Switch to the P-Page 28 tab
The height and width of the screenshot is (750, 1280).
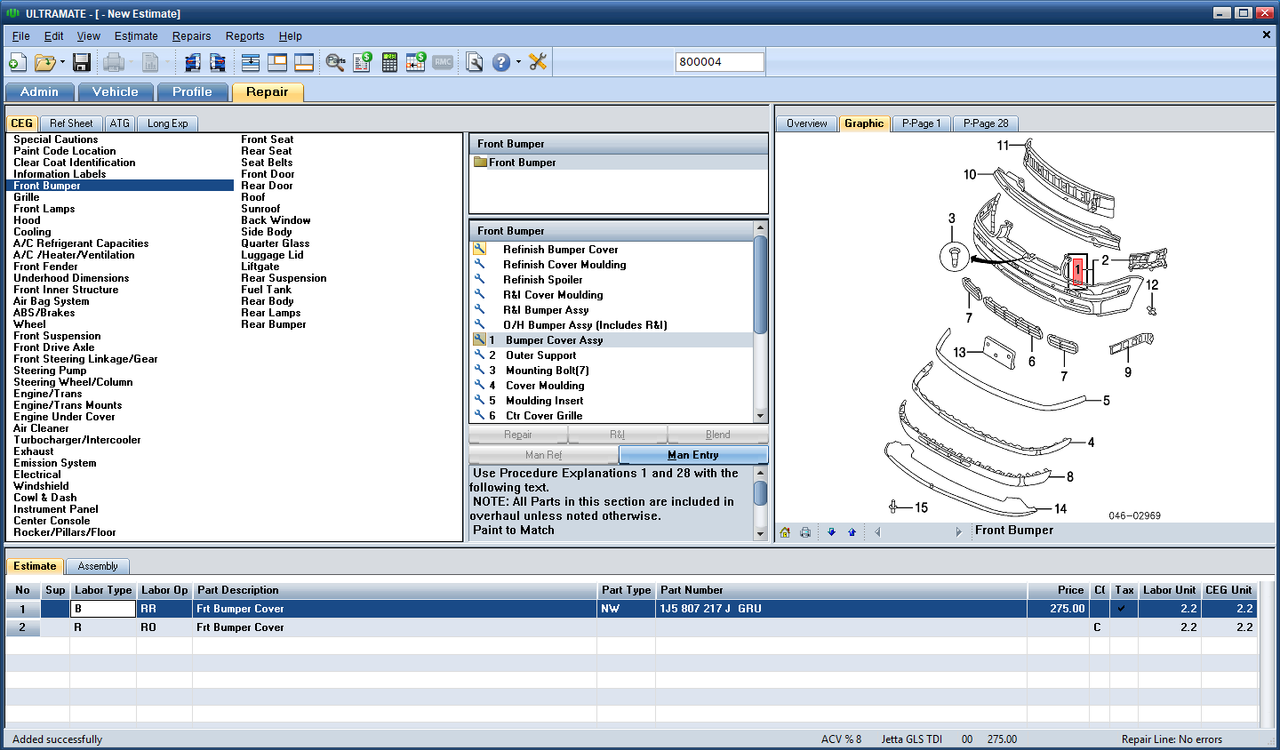[985, 123]
